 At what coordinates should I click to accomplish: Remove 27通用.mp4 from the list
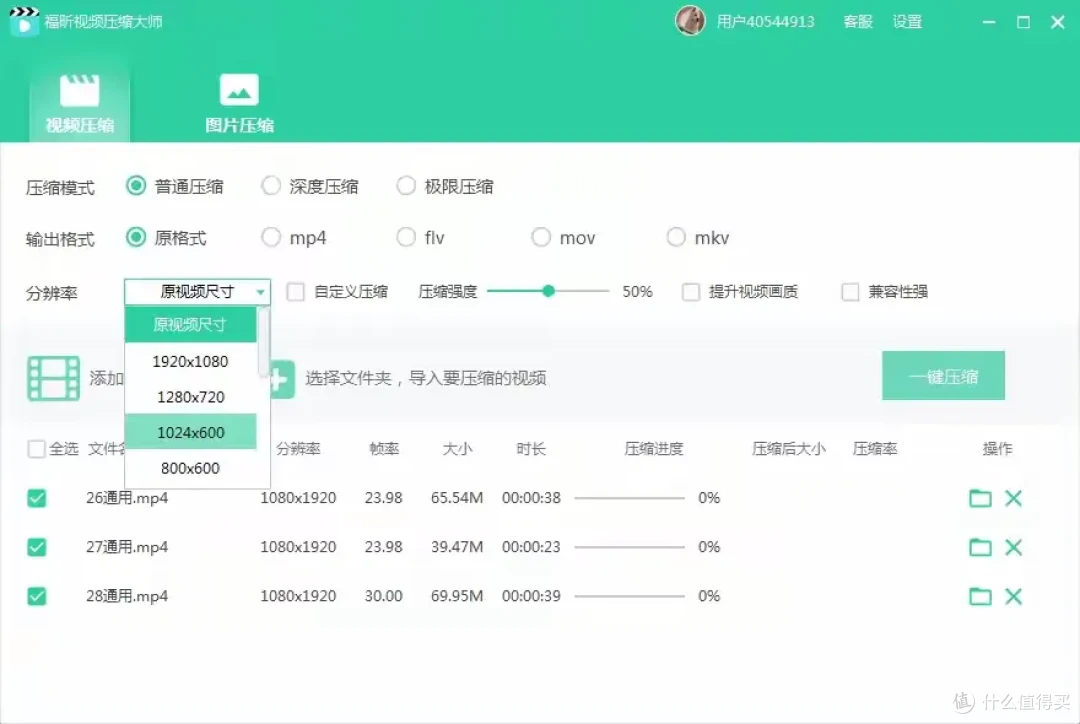point(1013,547)
